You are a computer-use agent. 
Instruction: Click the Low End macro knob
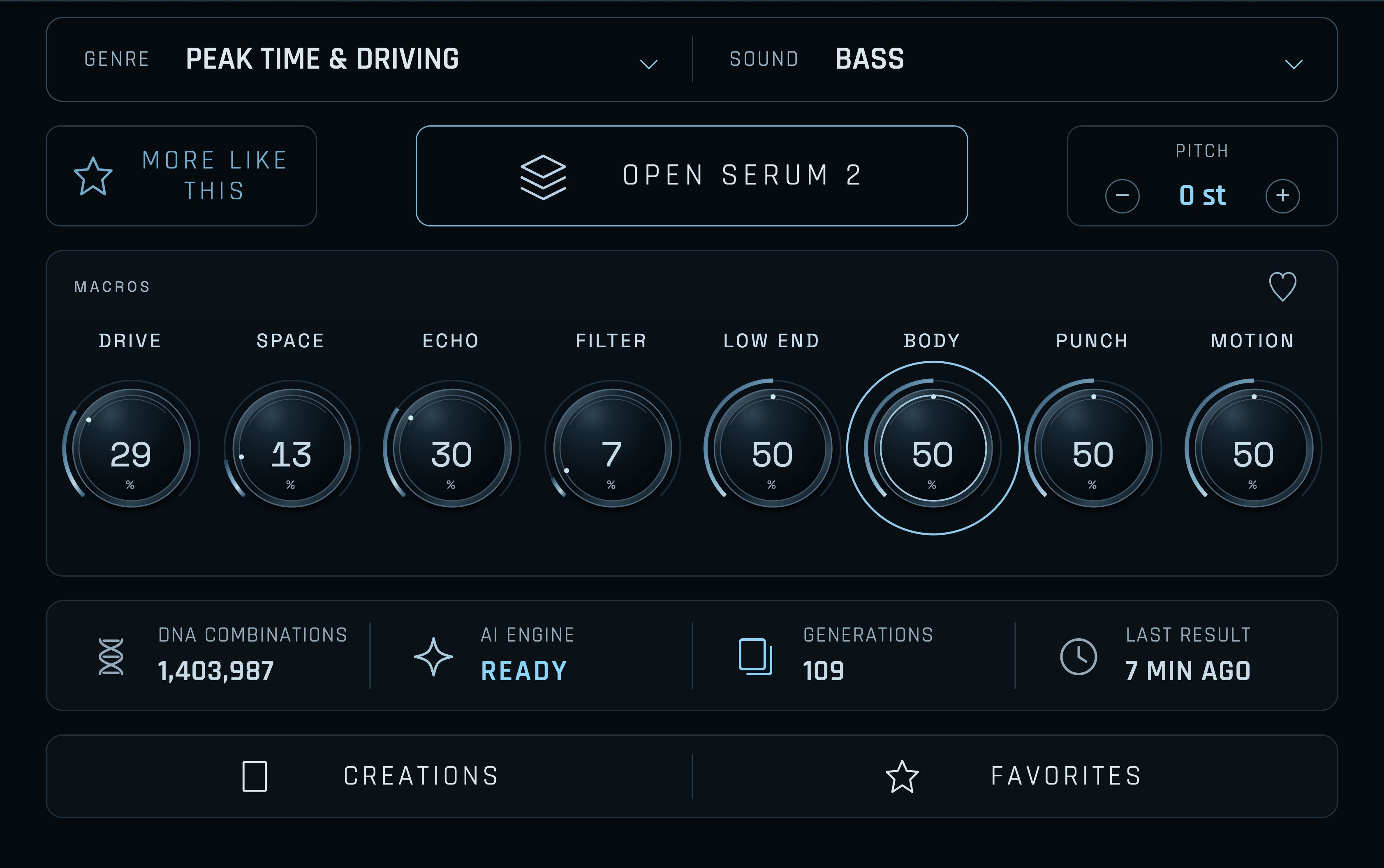[x=773, y=448]
